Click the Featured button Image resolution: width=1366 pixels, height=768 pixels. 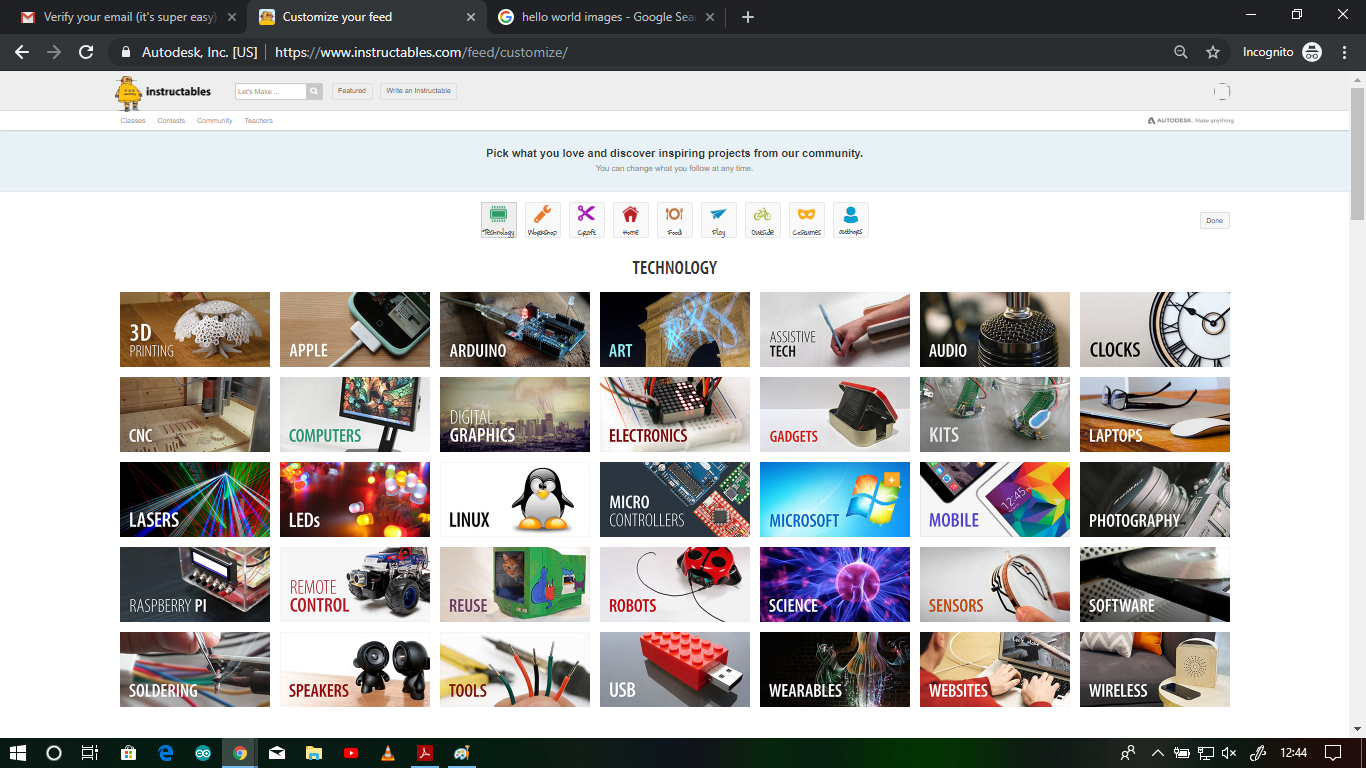click(x=352, y=91)
